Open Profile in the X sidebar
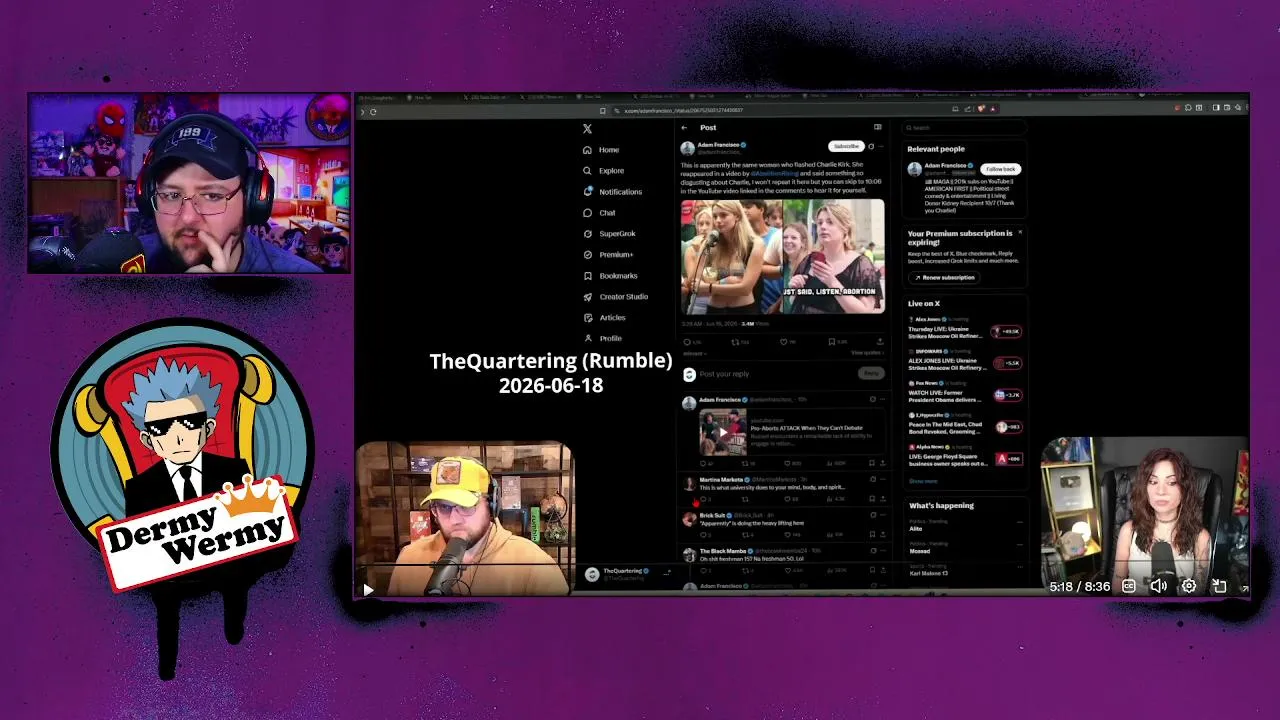The width and height of the screenshot is (1280, 720). point(602,339)
